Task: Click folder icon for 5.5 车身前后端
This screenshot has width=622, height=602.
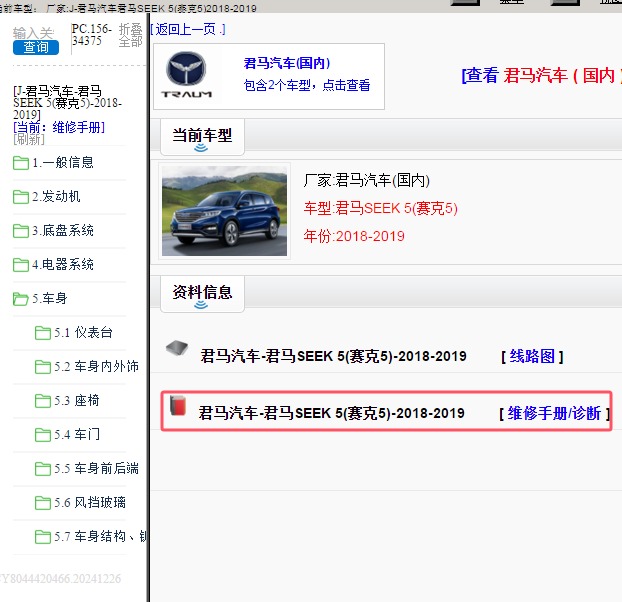Action: (x=42, y=469)
